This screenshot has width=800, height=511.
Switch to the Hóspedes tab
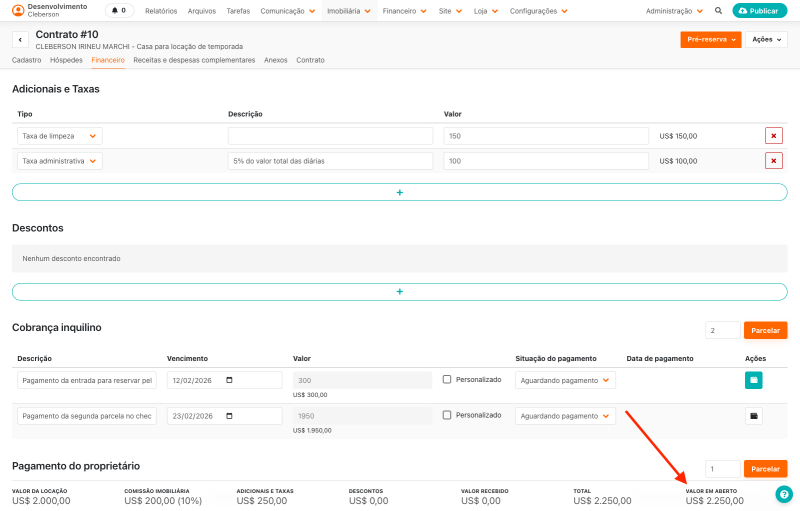click(66, 60)
